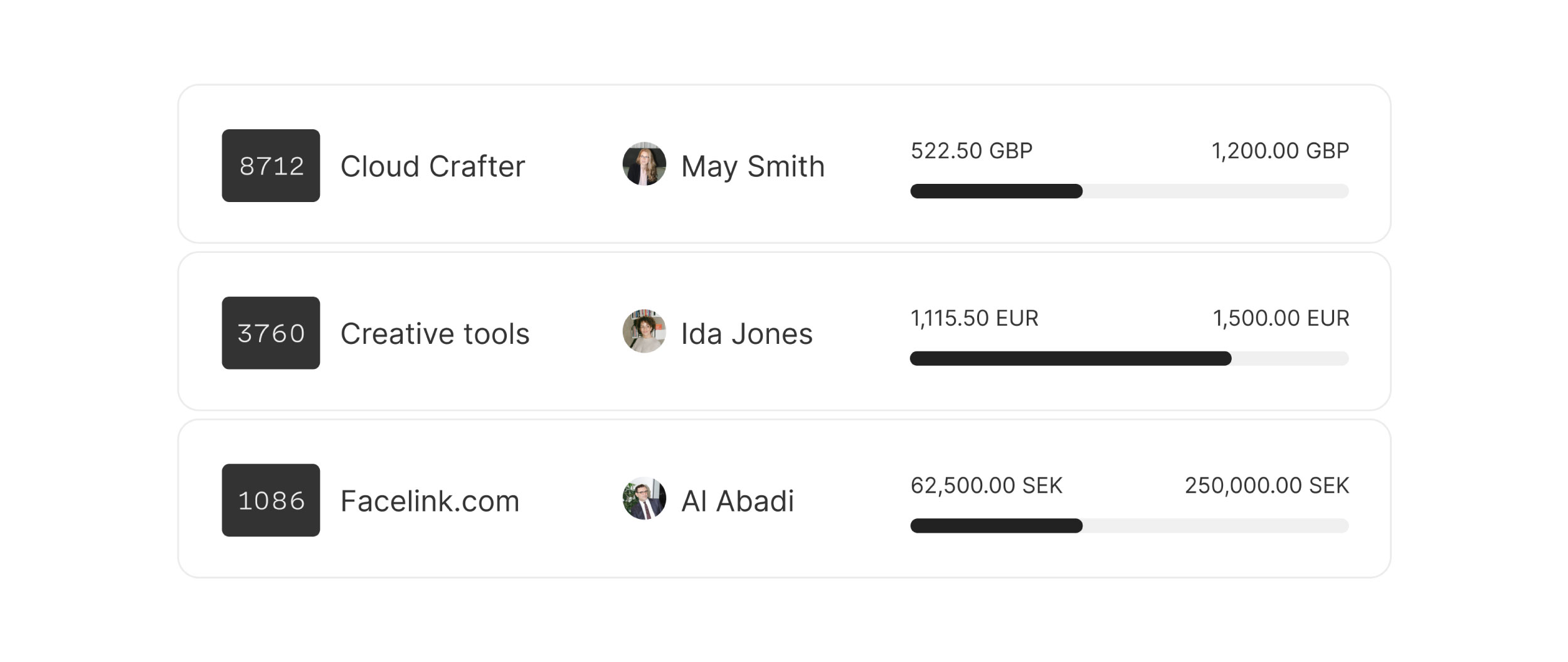Screen dimensions: 1568x662
Task: Click Ida Jones's avatar photo
Action: click(x=644, y=331)
